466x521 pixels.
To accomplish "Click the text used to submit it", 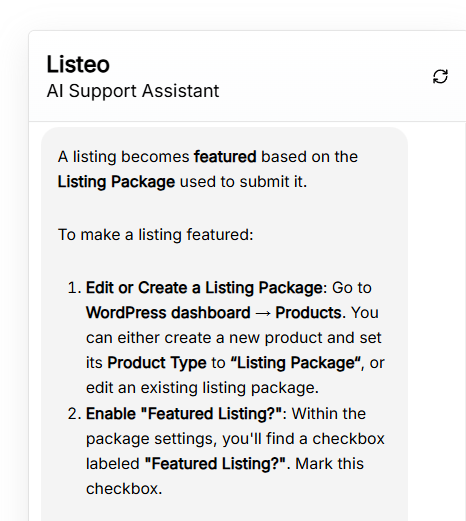I will [243, 182].
